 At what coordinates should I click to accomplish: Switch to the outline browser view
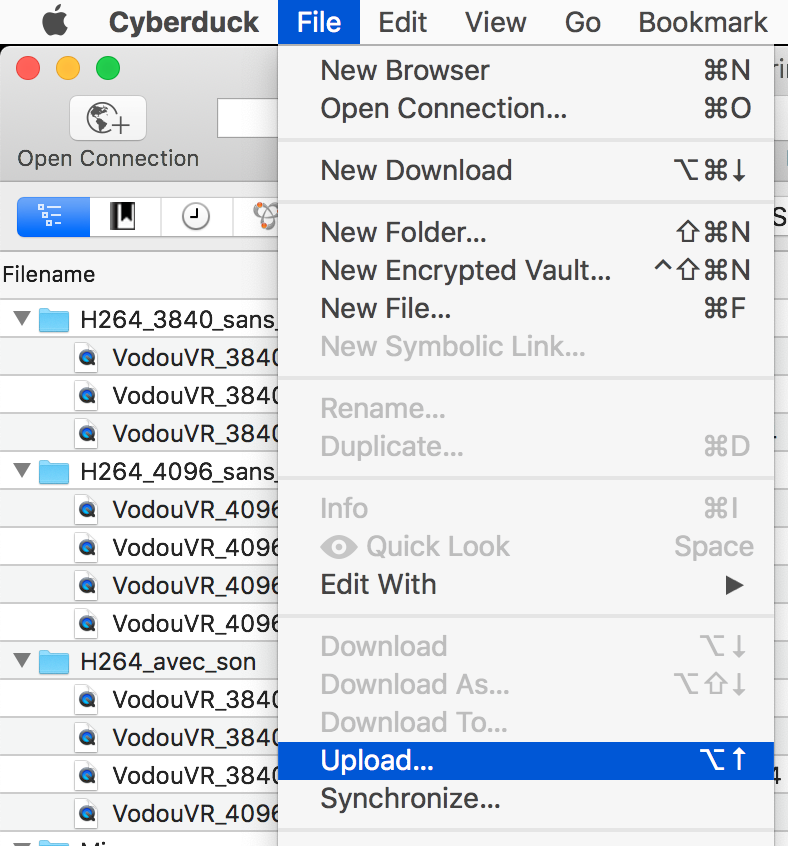pyautogui.click(x=53, y=215)
